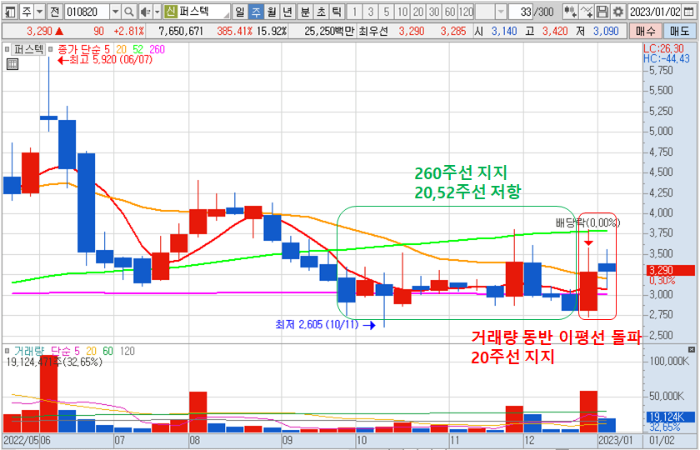The height and width of the screenshot is (450, 700).
Task: Select the minute 분 chart period
Action: [x=305, y=11]
